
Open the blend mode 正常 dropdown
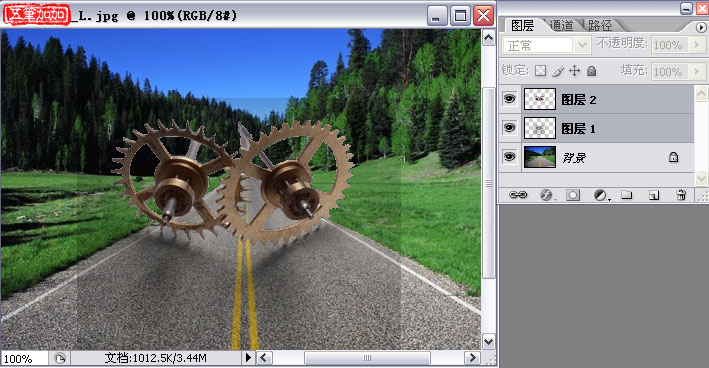[x=546, y=45]
